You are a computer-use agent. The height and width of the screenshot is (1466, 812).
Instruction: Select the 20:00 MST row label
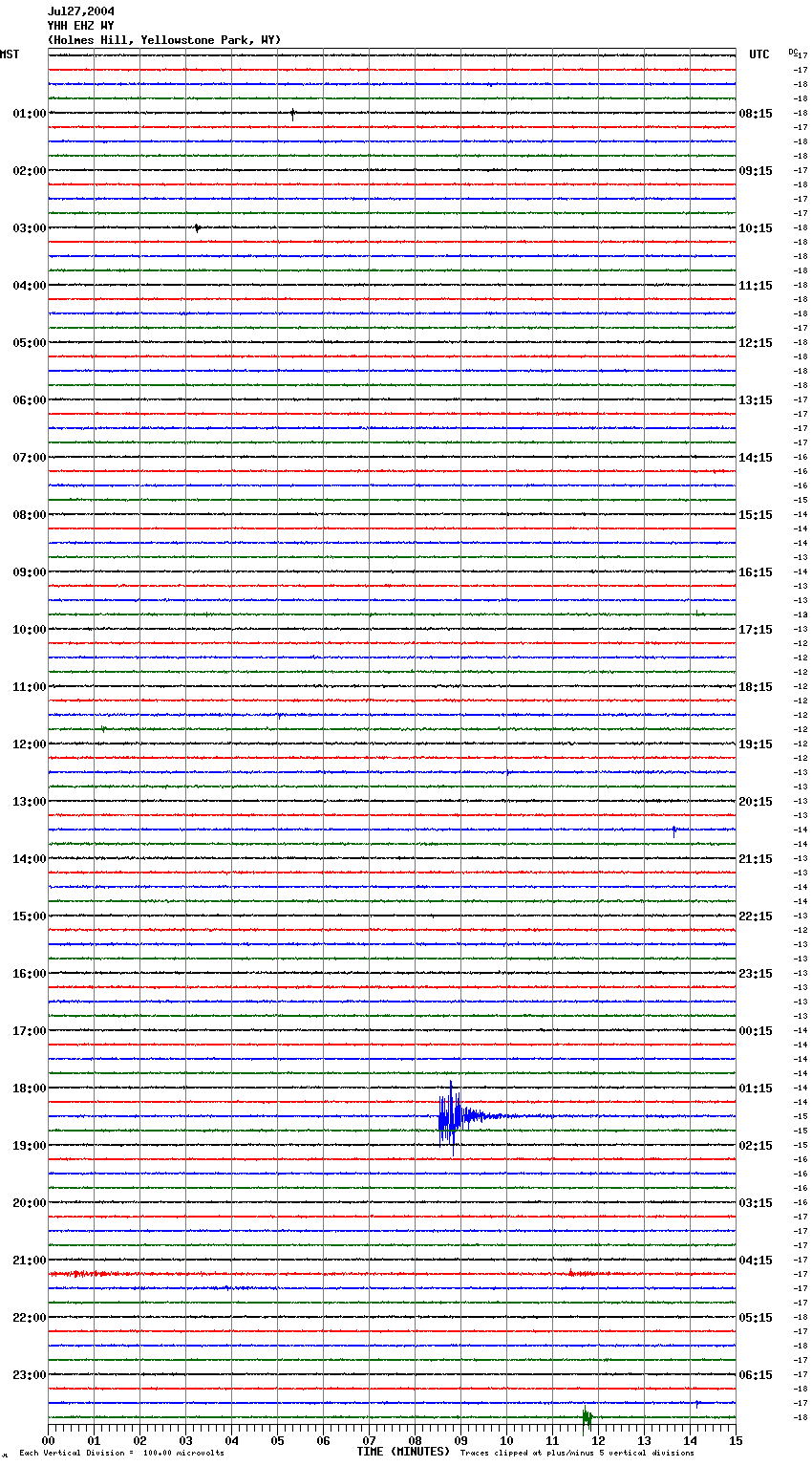(x=30, y=1203)
